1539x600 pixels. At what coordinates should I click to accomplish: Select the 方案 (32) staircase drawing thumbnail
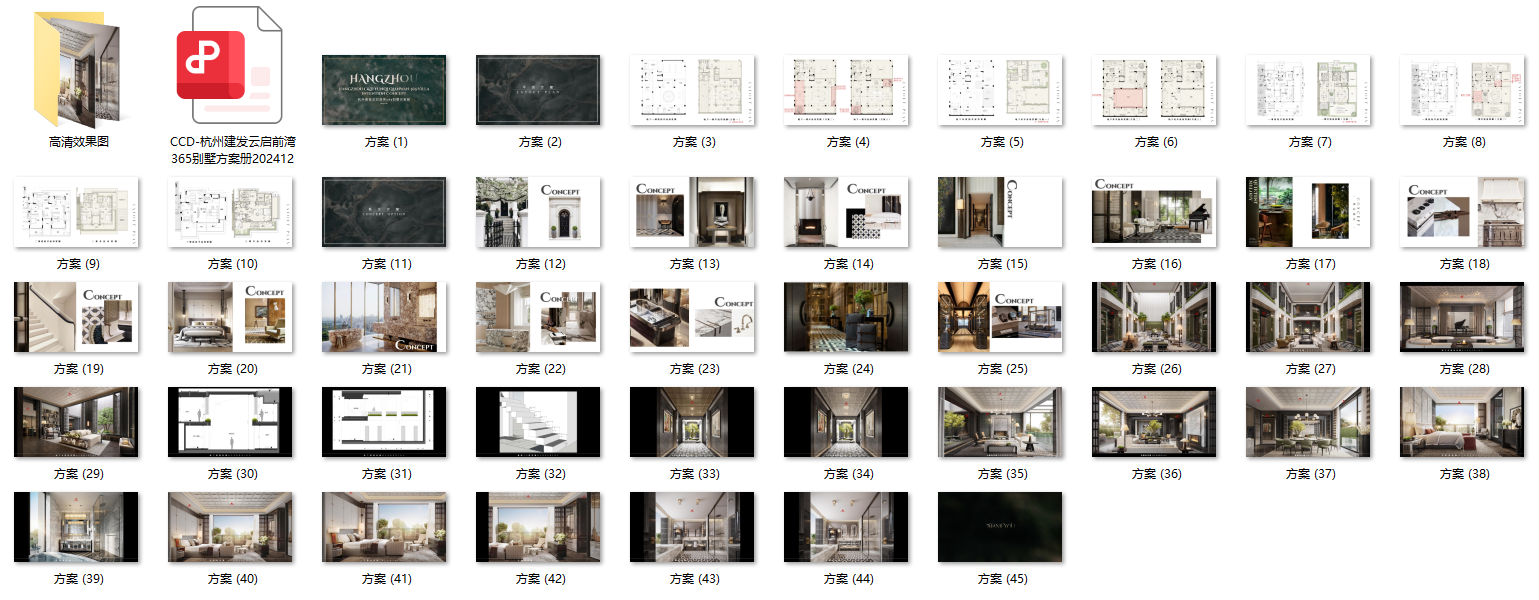(538, 422)
